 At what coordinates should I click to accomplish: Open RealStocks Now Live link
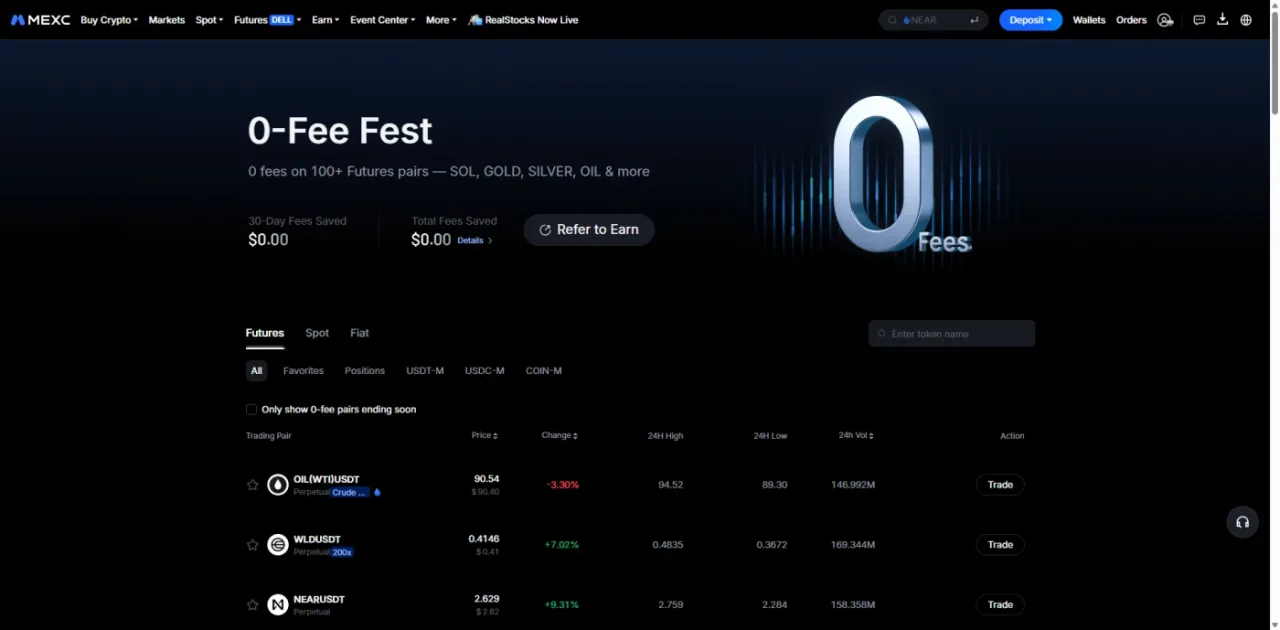tap(523, 20)
